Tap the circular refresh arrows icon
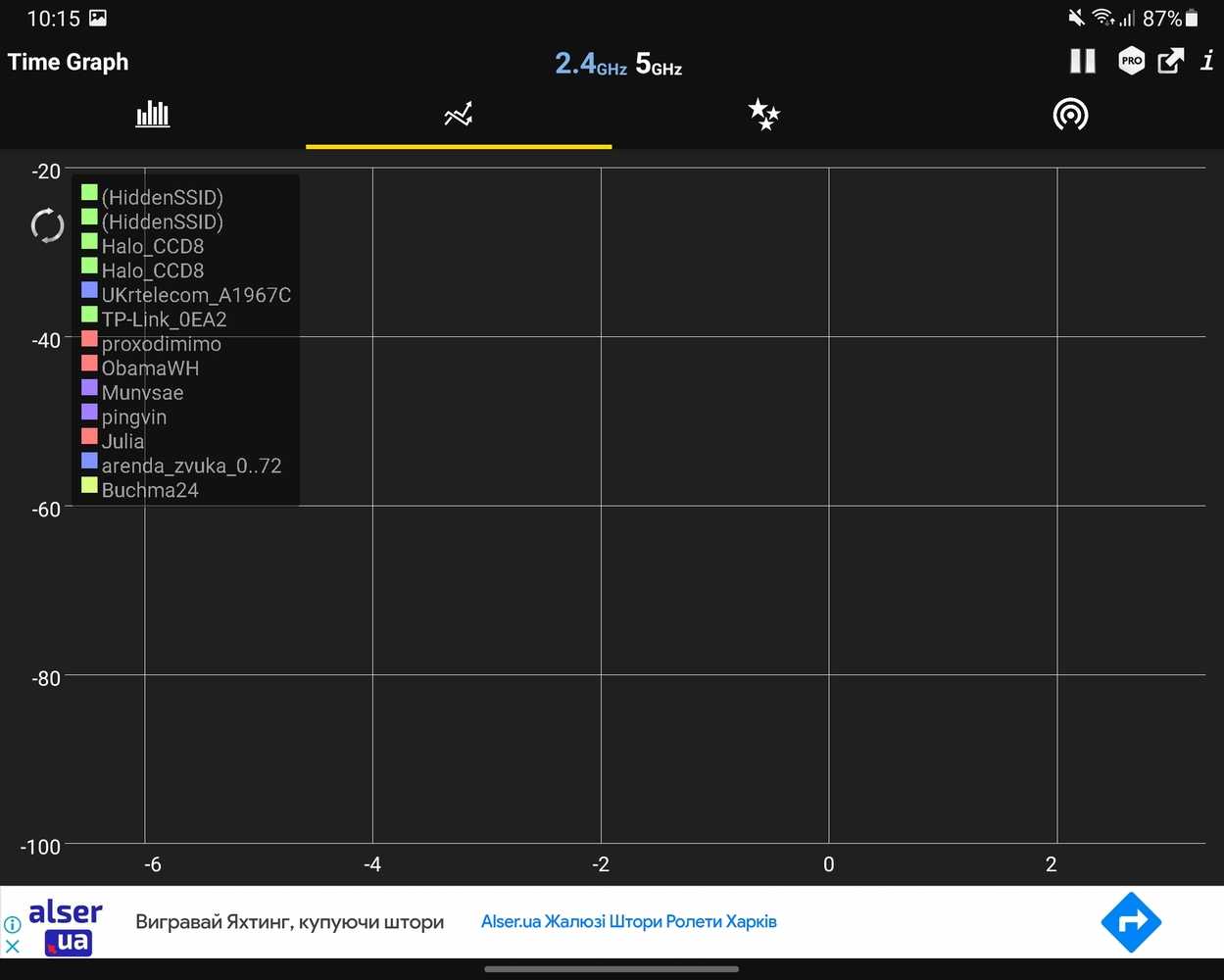The height and width of the screenshot is (980, 1224). click(47, 225)
